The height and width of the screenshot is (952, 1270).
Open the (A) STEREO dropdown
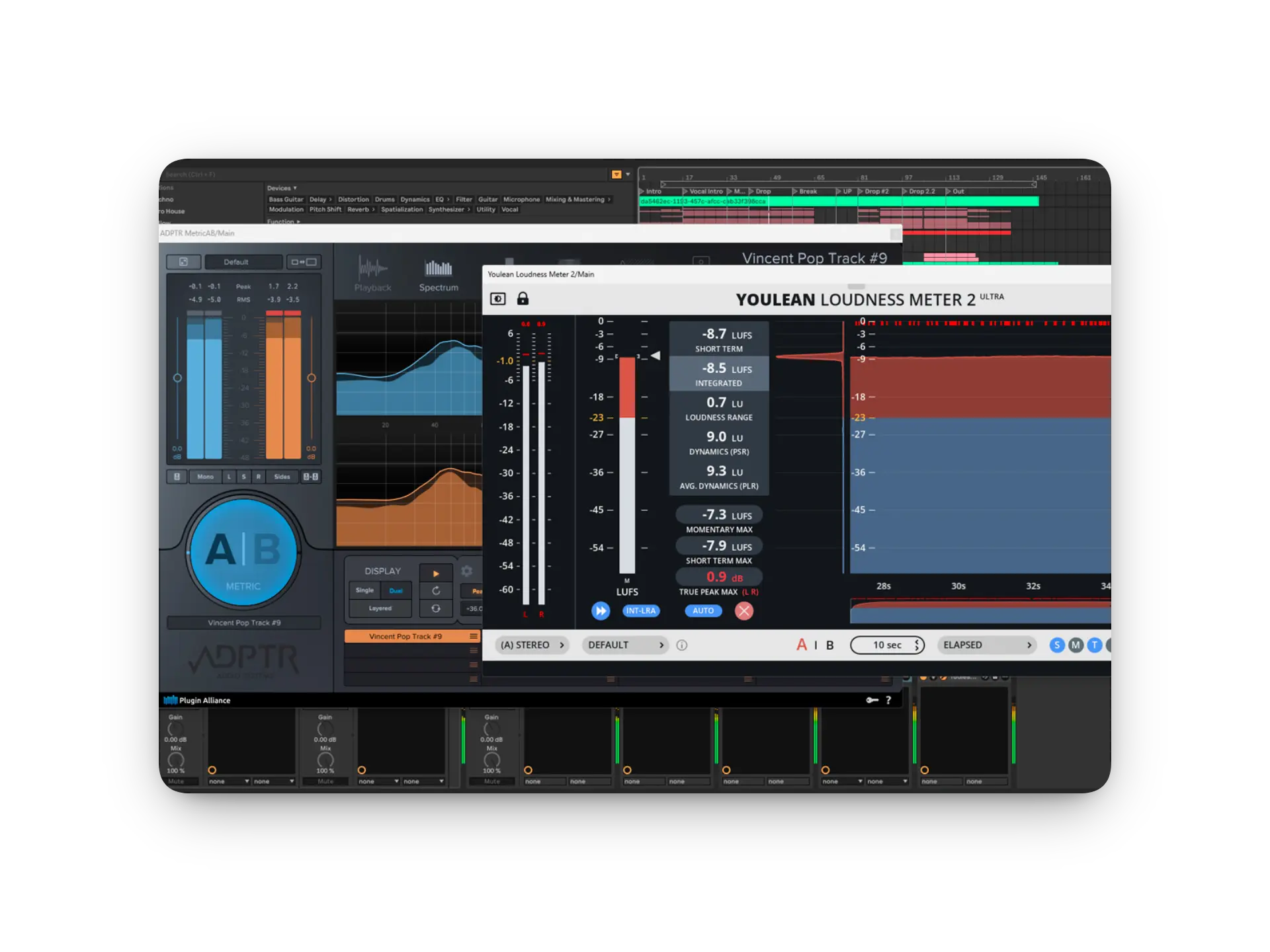point(532,645)
